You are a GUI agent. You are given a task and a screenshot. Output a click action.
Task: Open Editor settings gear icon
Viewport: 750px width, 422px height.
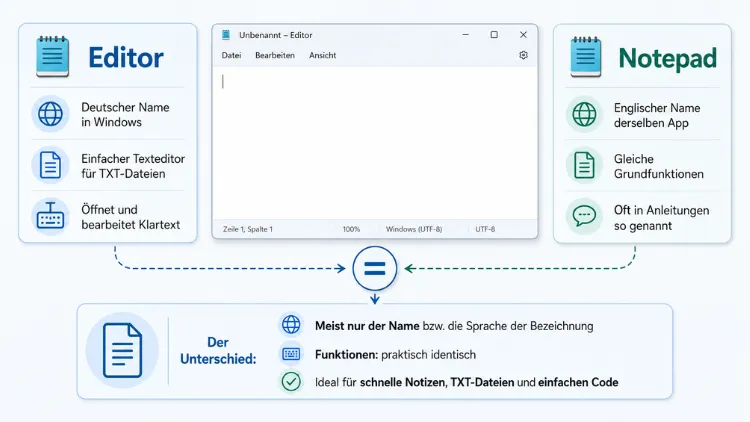click(x=523, y=55)
